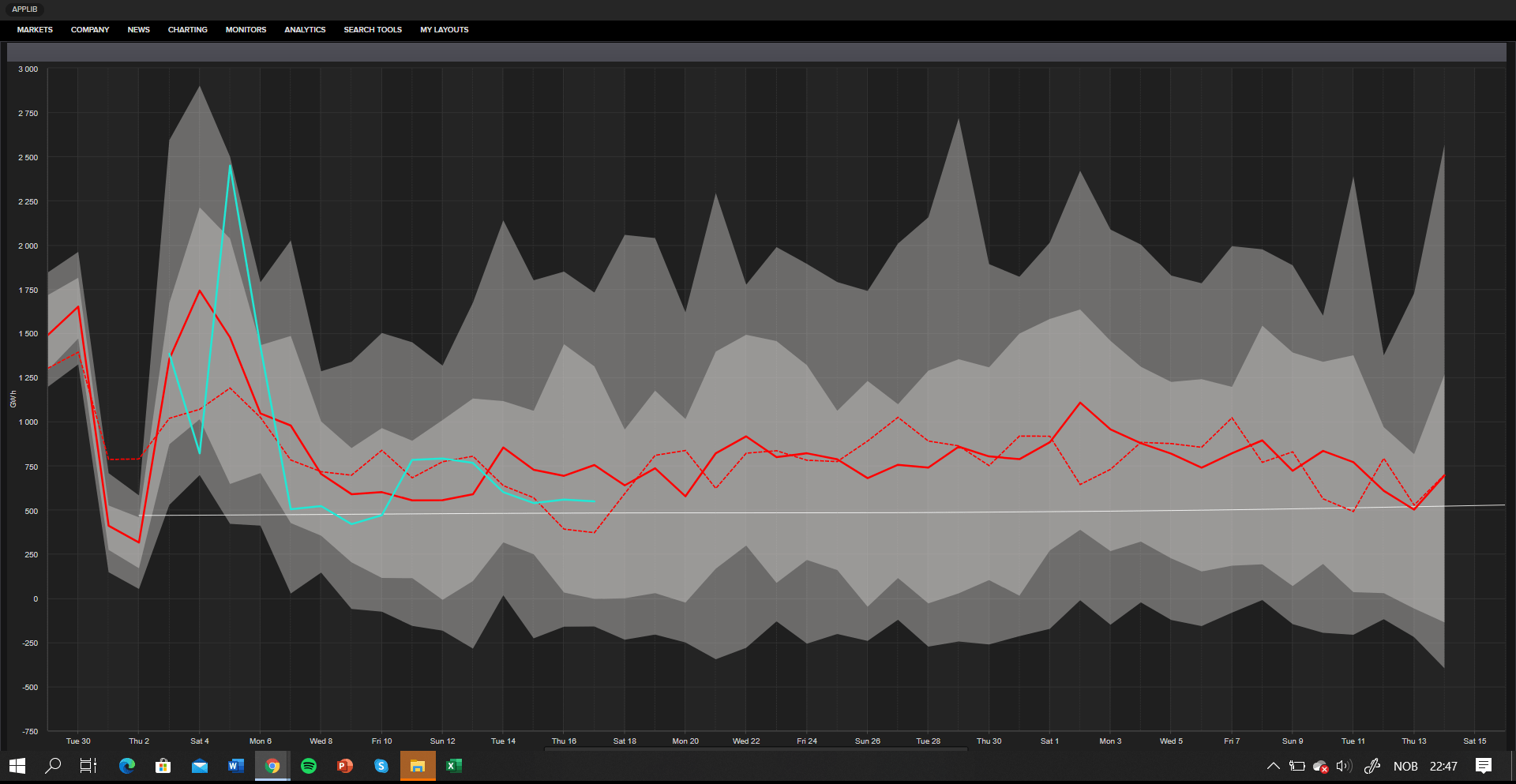Viewport: 1516px width, 784px height.
Task: Open the CHARTING menu
Action: click(188, 30)
